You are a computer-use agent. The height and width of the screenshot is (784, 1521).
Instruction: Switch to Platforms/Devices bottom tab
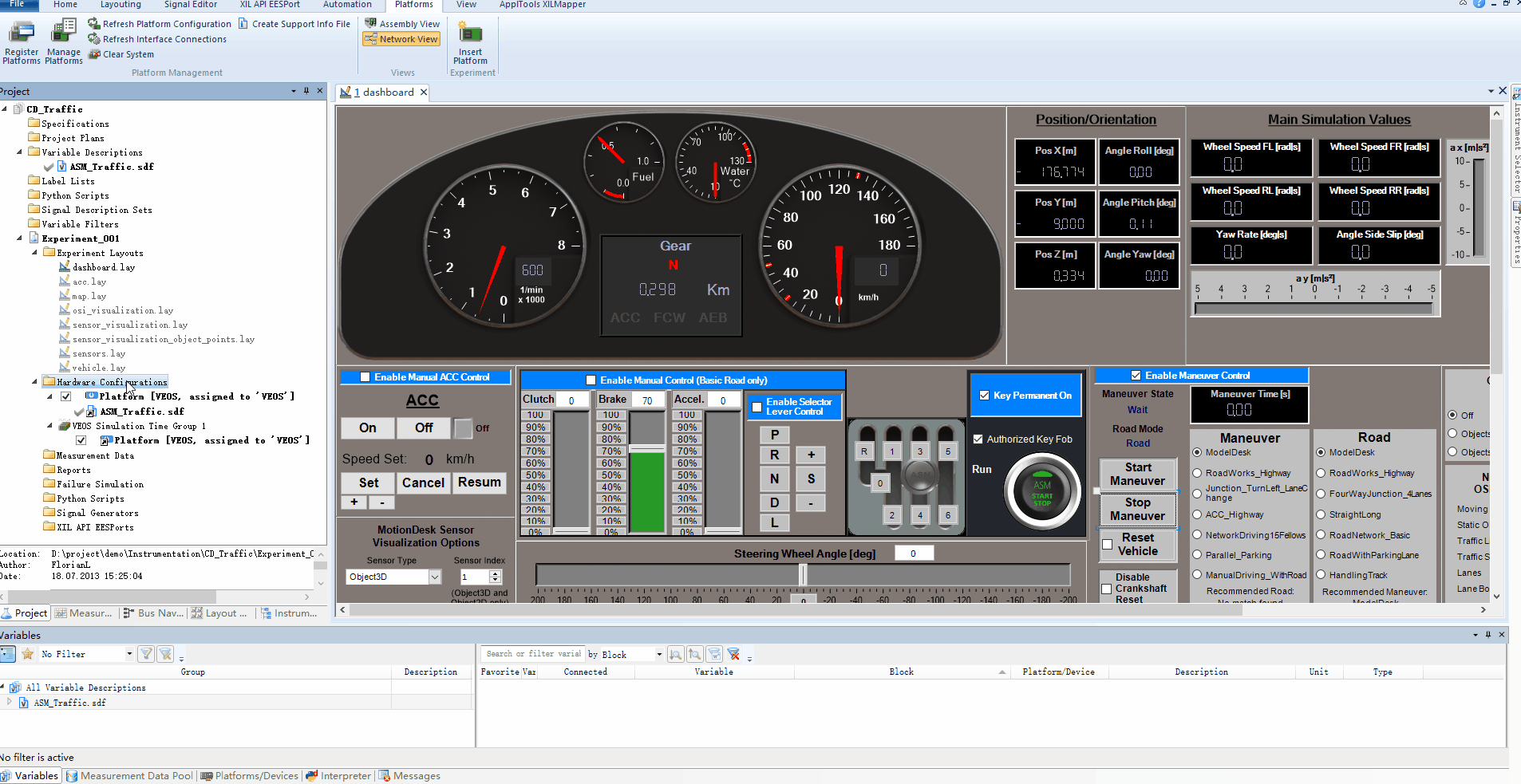[249, 775]
